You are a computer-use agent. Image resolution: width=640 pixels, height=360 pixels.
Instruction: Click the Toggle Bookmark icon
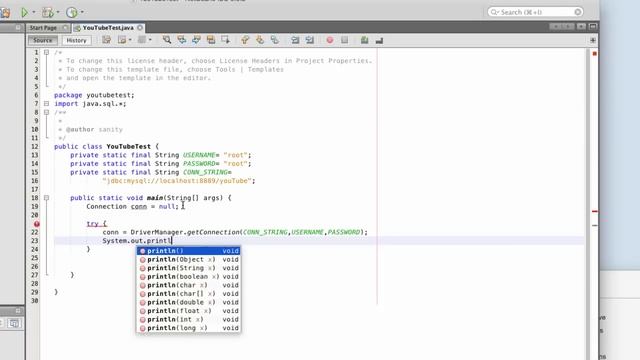[x=275, y=40]
